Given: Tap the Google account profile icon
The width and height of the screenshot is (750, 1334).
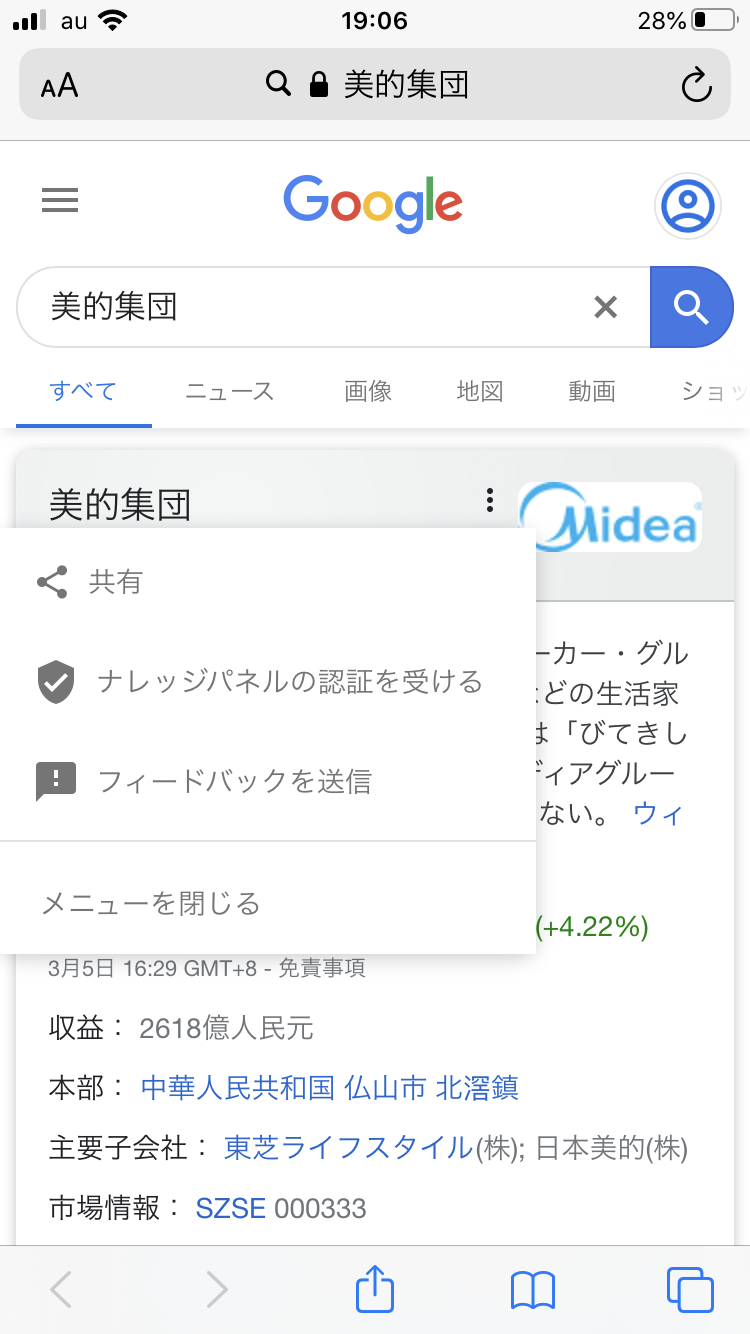Looking at the screenshot, I should tap(687, 206).
